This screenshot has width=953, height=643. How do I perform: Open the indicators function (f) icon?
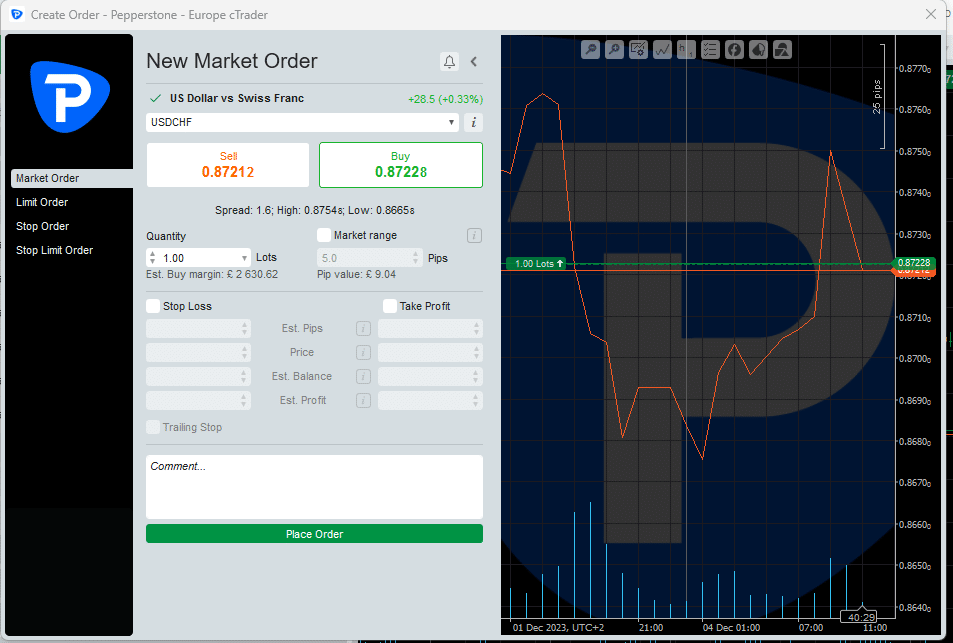coord(734,49)
